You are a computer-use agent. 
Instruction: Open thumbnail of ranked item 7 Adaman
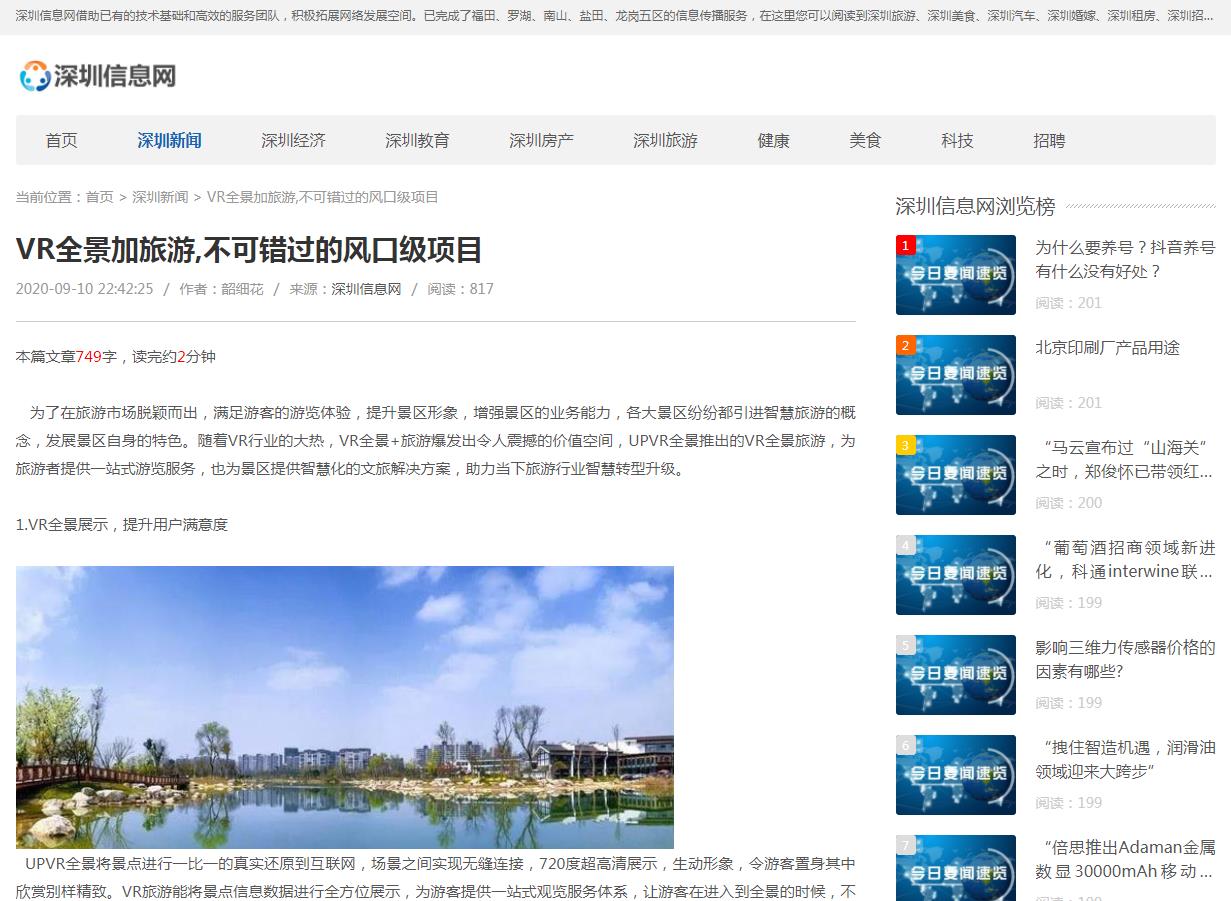pos(956,868)
